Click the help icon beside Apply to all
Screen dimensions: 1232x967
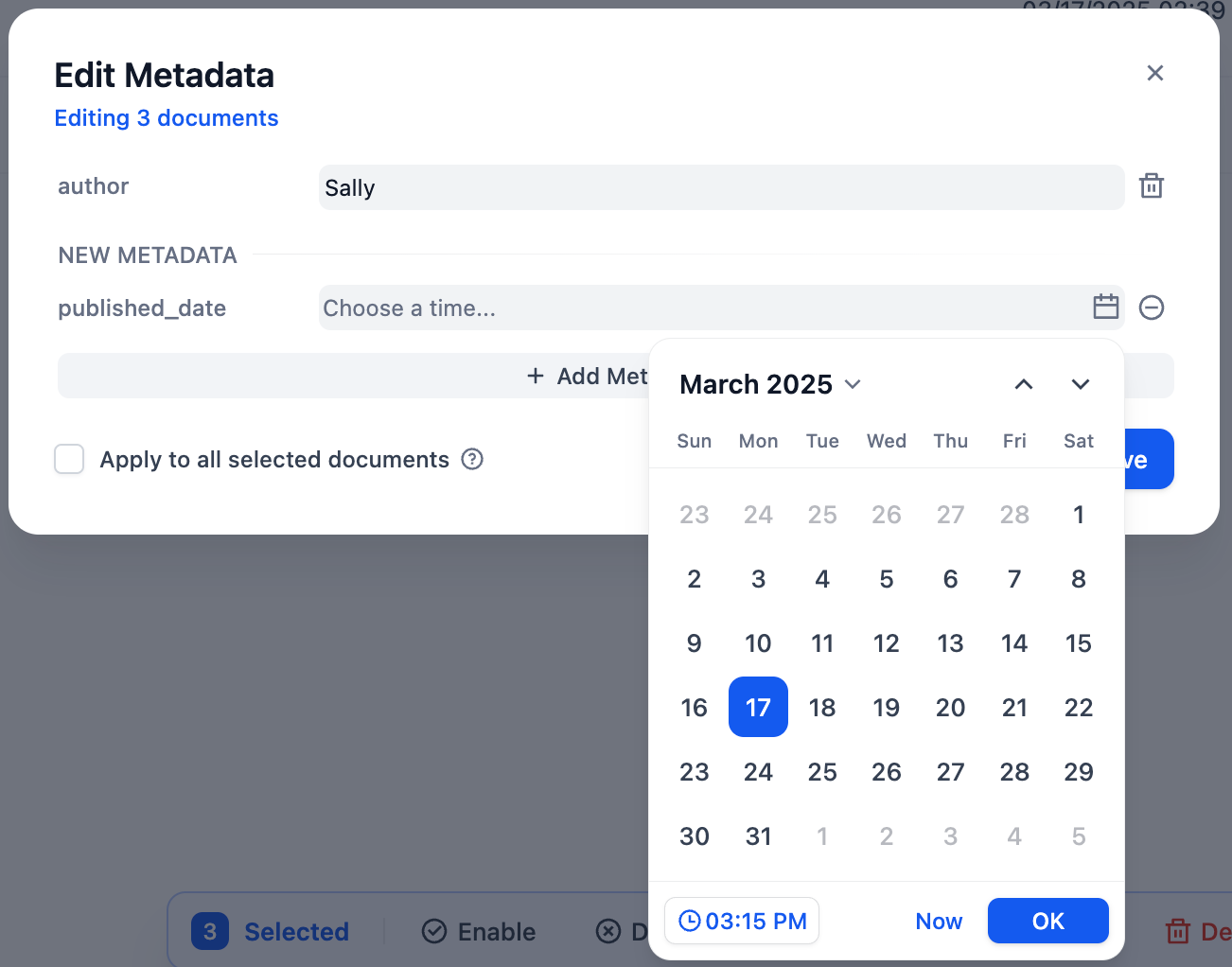[472, 460]
